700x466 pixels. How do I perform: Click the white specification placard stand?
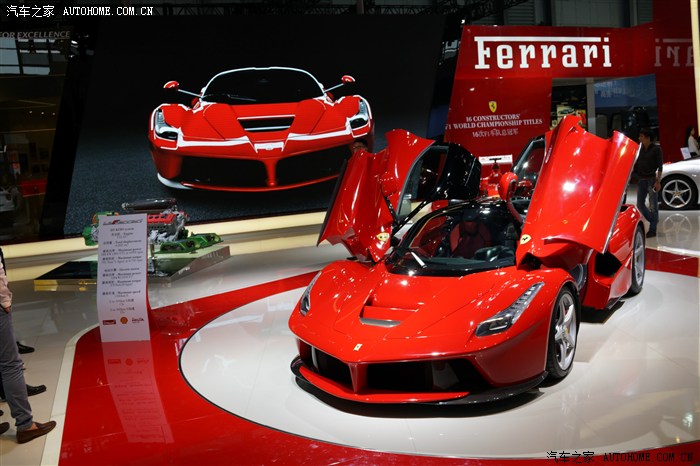coord(123,276)
